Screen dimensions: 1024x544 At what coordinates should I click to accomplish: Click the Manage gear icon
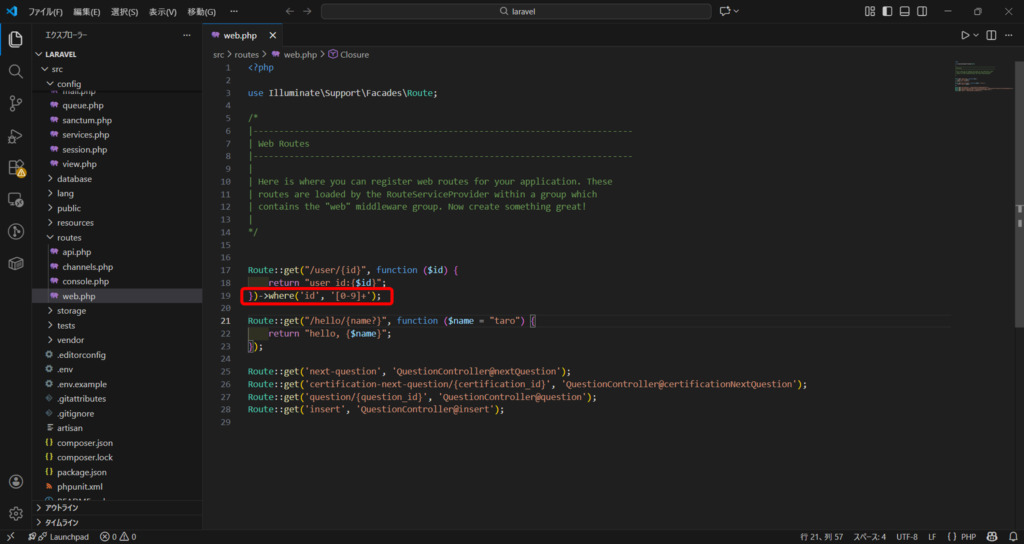[x=16, y=513]
